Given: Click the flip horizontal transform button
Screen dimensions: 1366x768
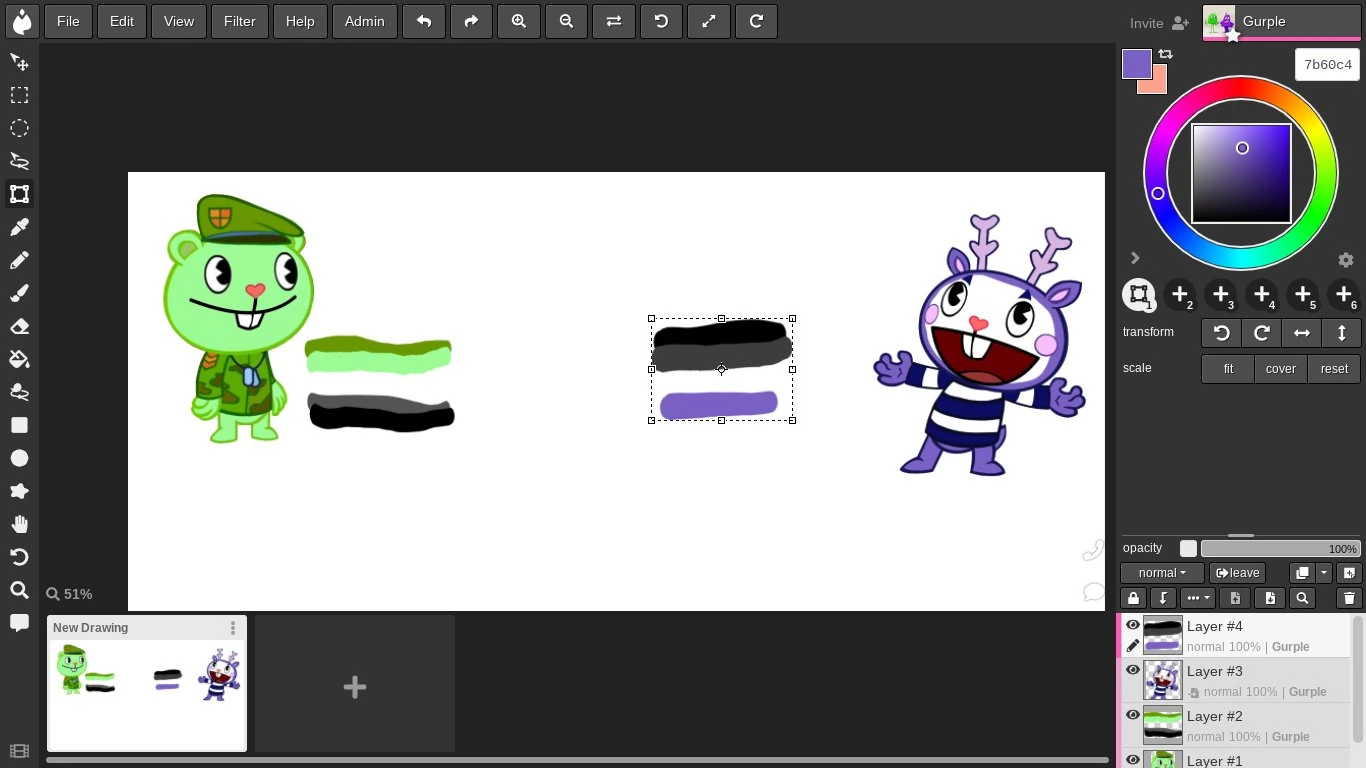Looking at the screenshot, I should 1301,333.
